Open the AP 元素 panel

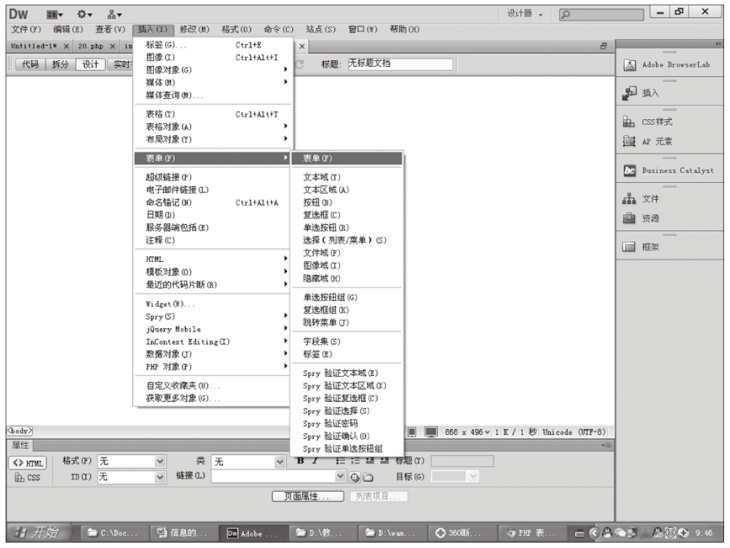648,141
